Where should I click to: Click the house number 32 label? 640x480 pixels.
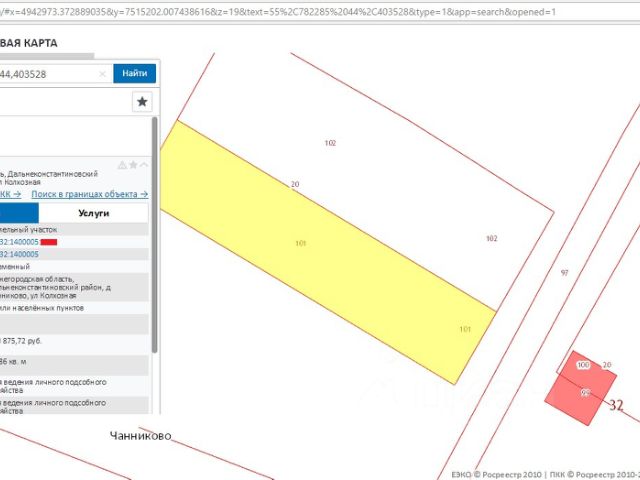[x=616, y=405]
